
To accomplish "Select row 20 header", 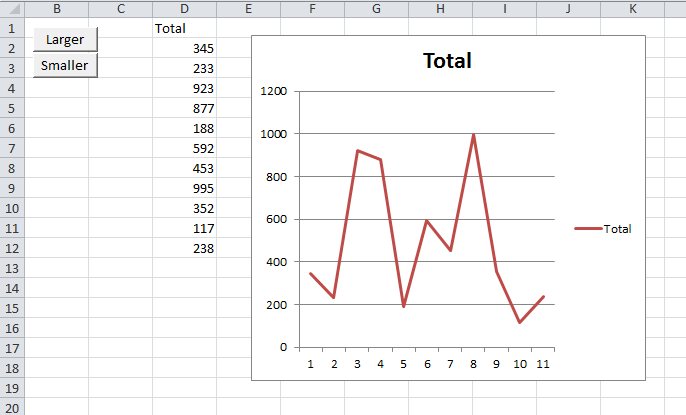I will coord(12,408).
